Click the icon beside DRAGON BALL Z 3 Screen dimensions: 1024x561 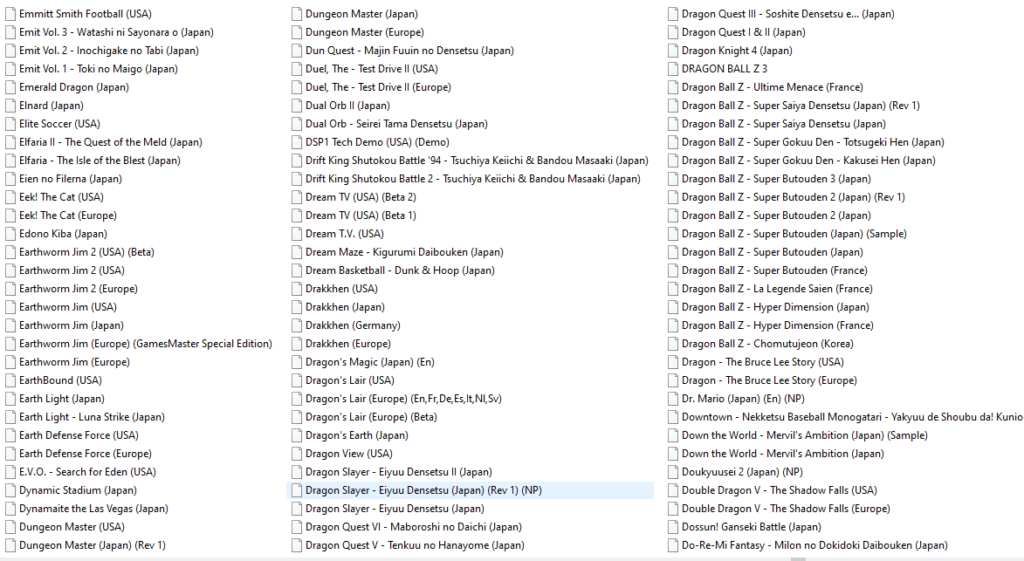[x=672, y=69]
